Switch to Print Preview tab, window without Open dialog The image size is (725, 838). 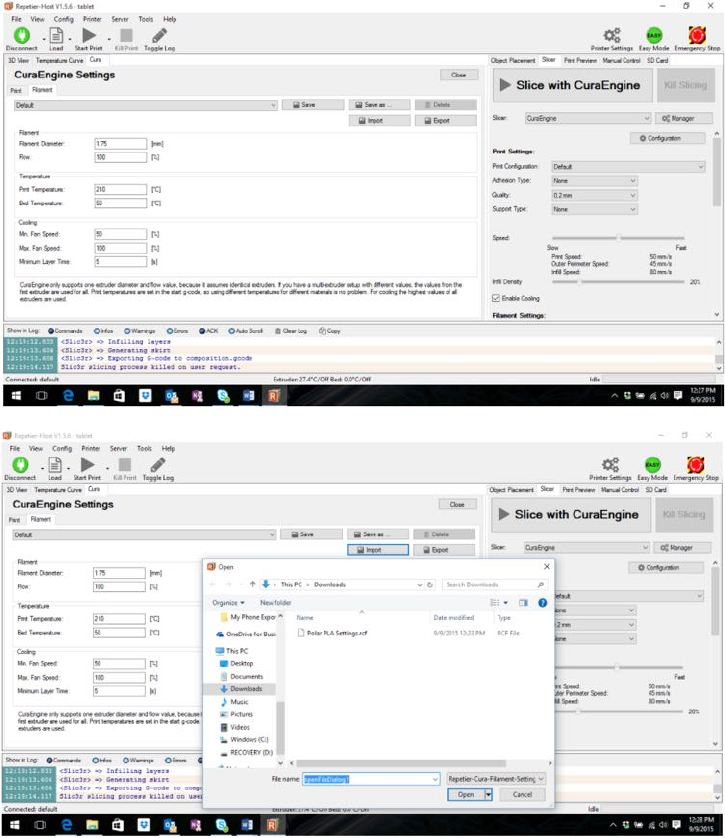580,60
